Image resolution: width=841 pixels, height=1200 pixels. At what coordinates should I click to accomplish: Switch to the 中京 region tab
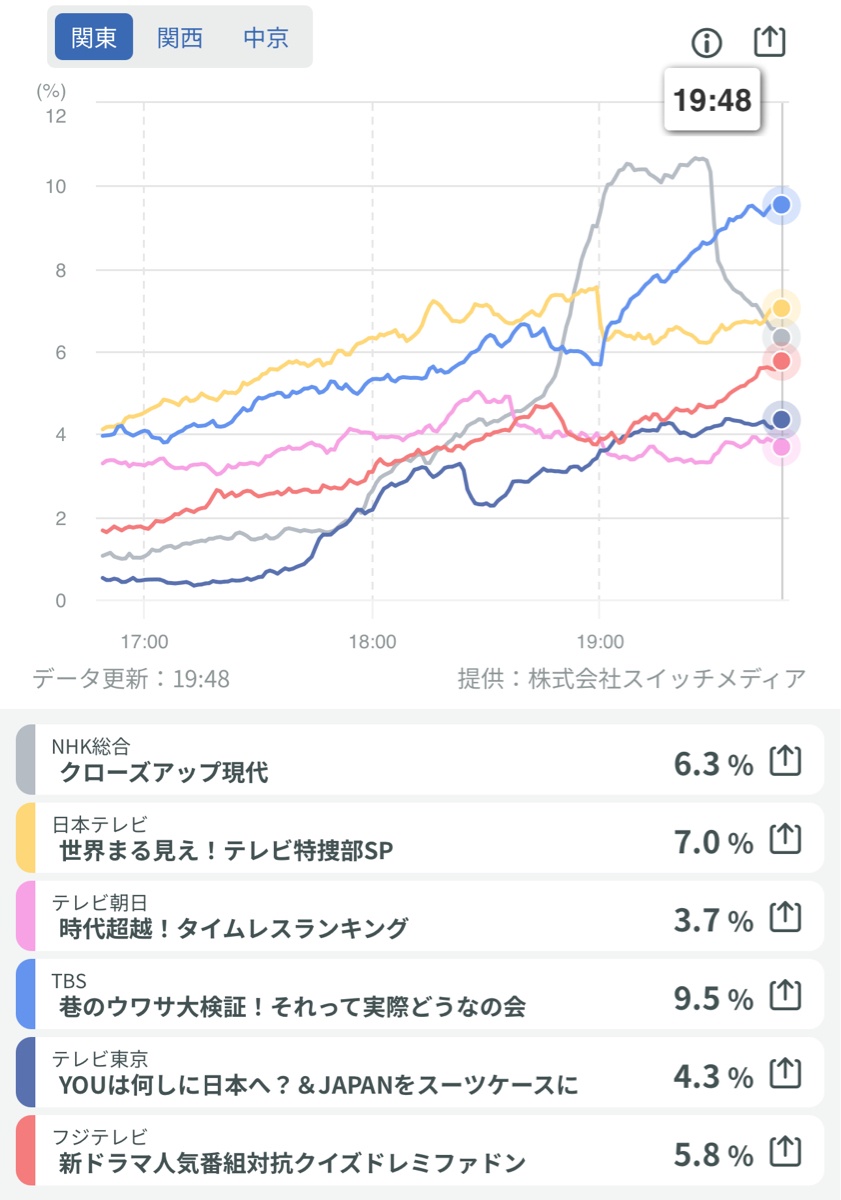tap(266, 37)
